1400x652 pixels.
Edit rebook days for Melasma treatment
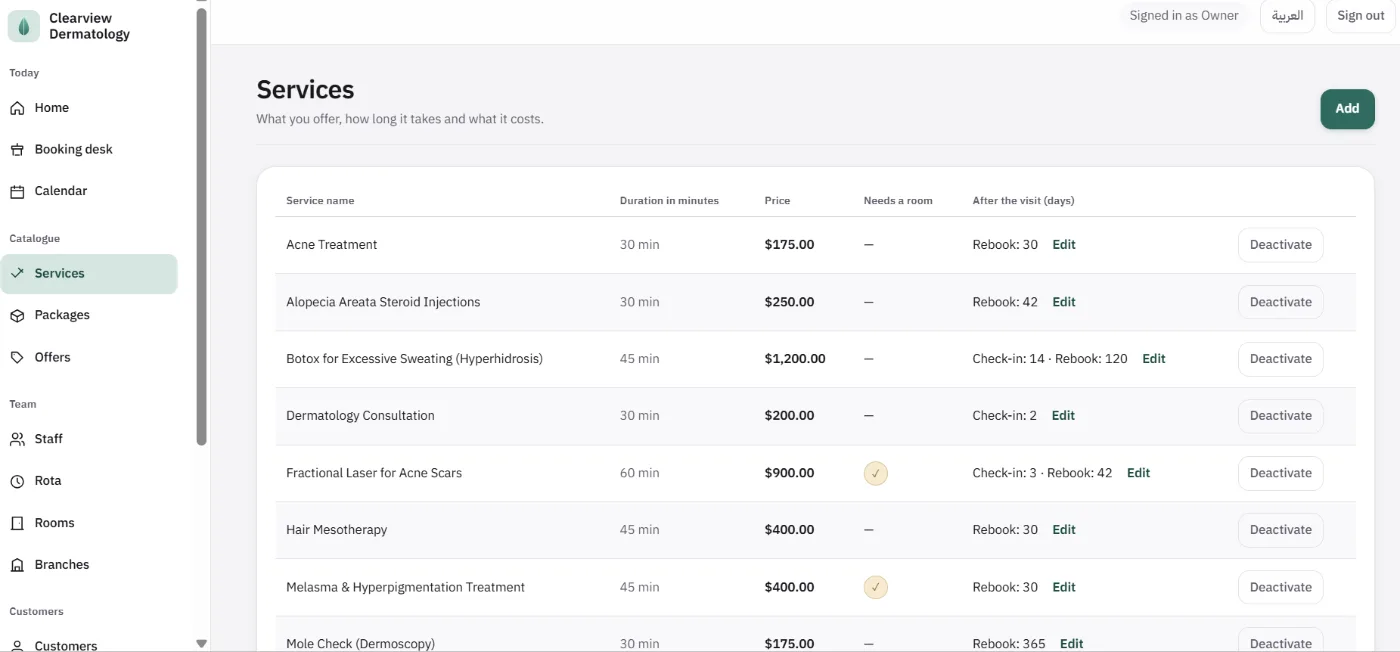1064,587
